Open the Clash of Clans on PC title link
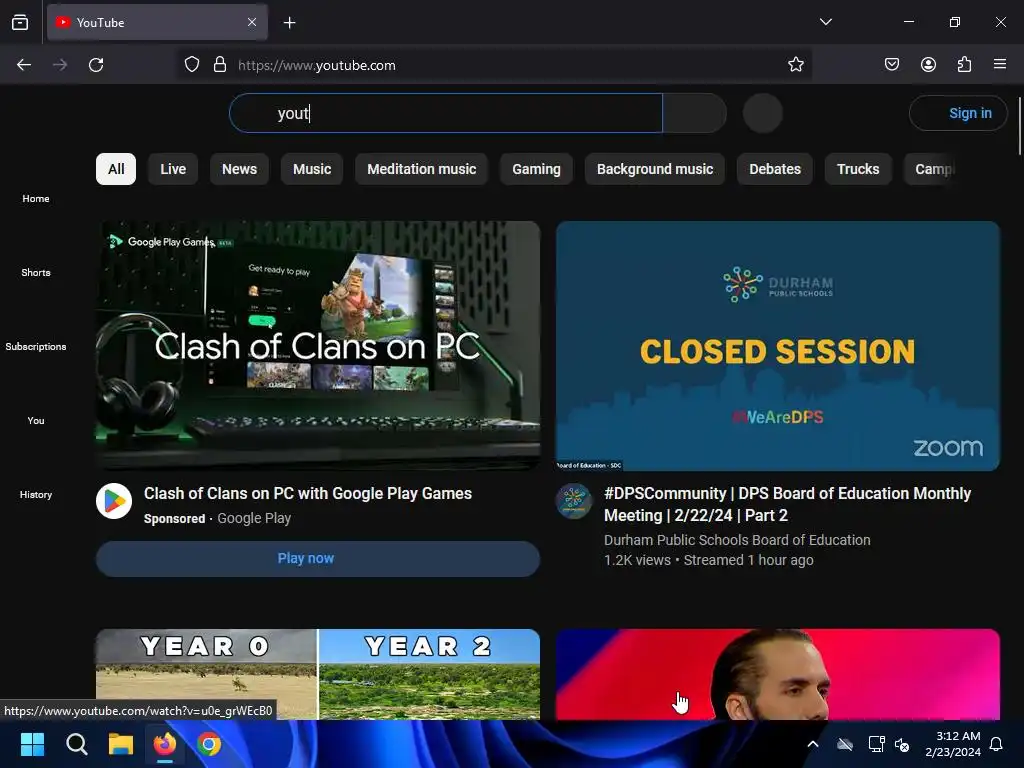 coord(308,493)
